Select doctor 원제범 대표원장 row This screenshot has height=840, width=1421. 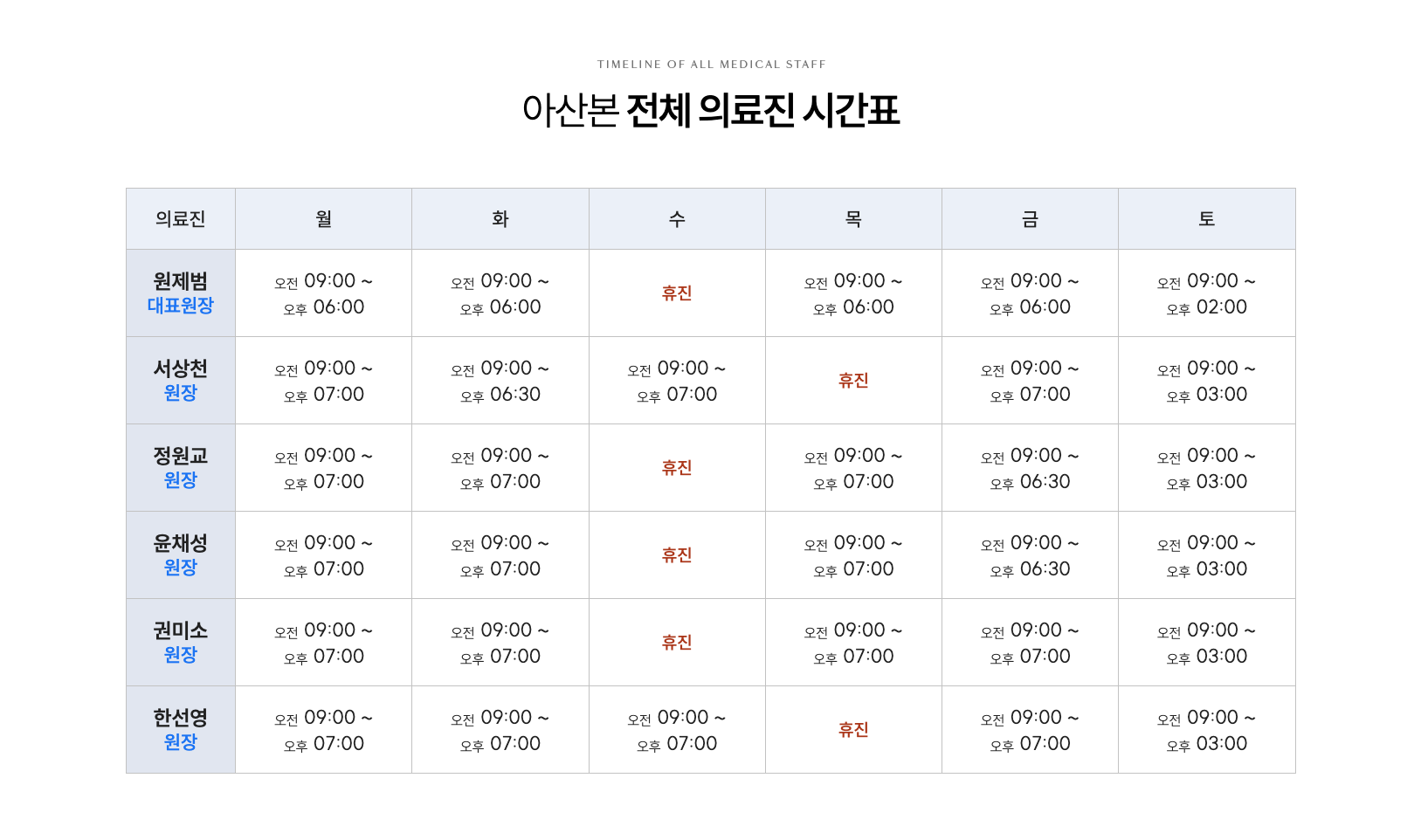tap(181, 293)
